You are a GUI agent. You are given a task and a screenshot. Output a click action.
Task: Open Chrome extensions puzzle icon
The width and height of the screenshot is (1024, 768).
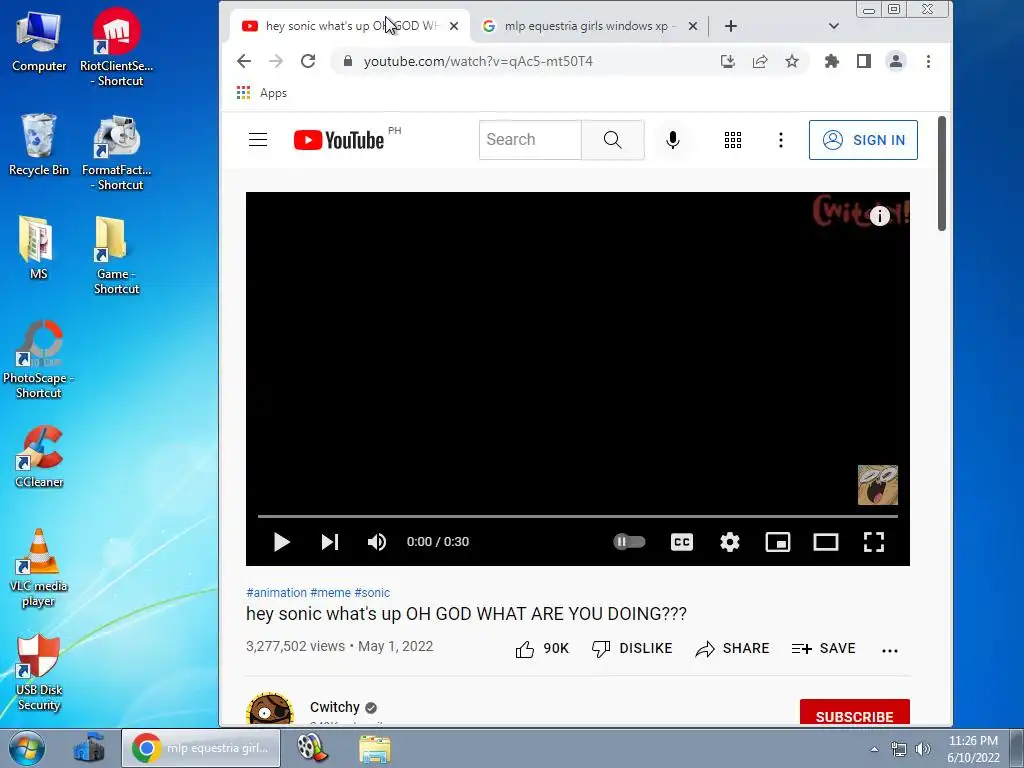tap(831, 61)
